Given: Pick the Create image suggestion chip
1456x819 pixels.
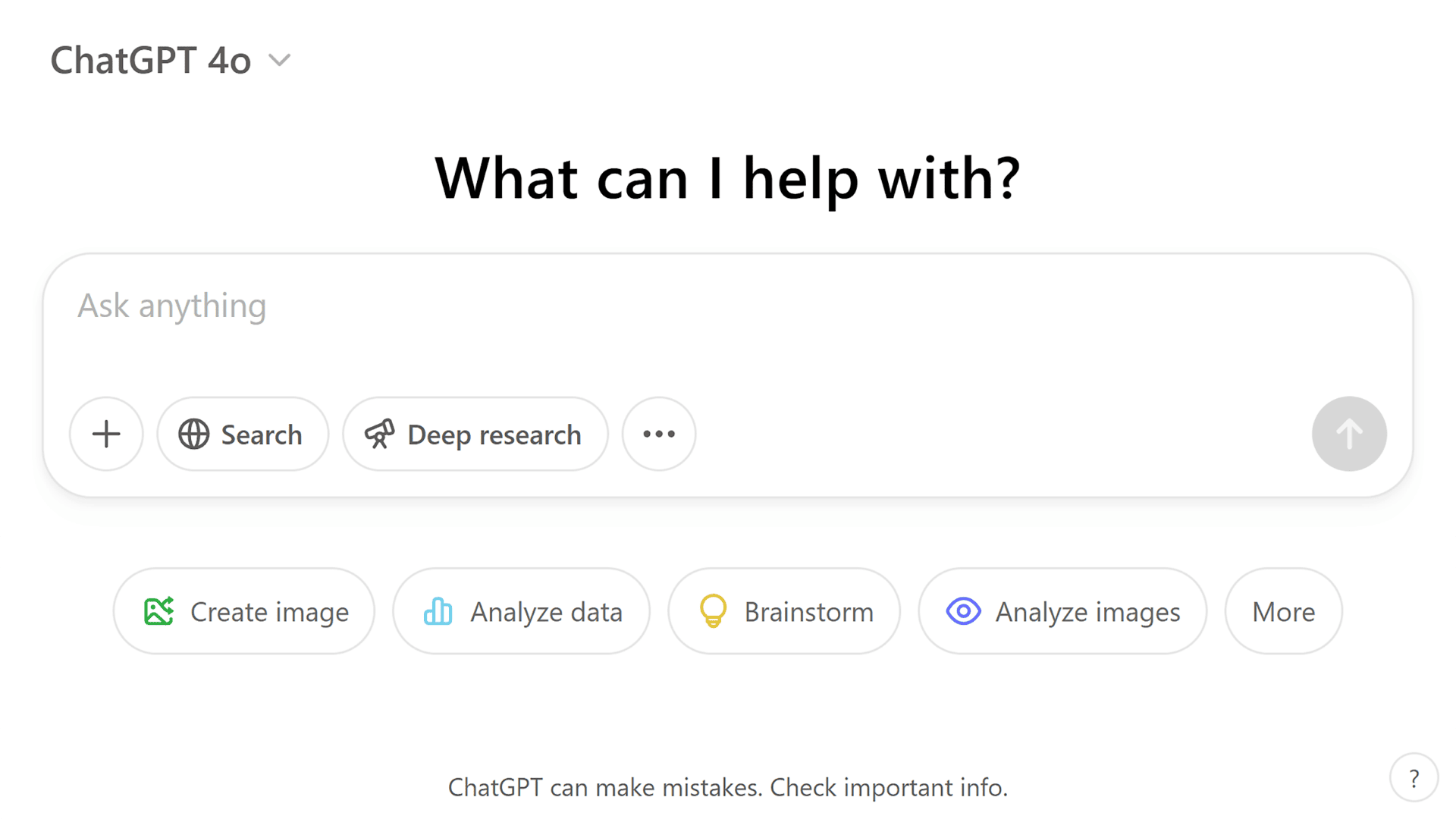Looking at the screenshot, I should [244, 611].
